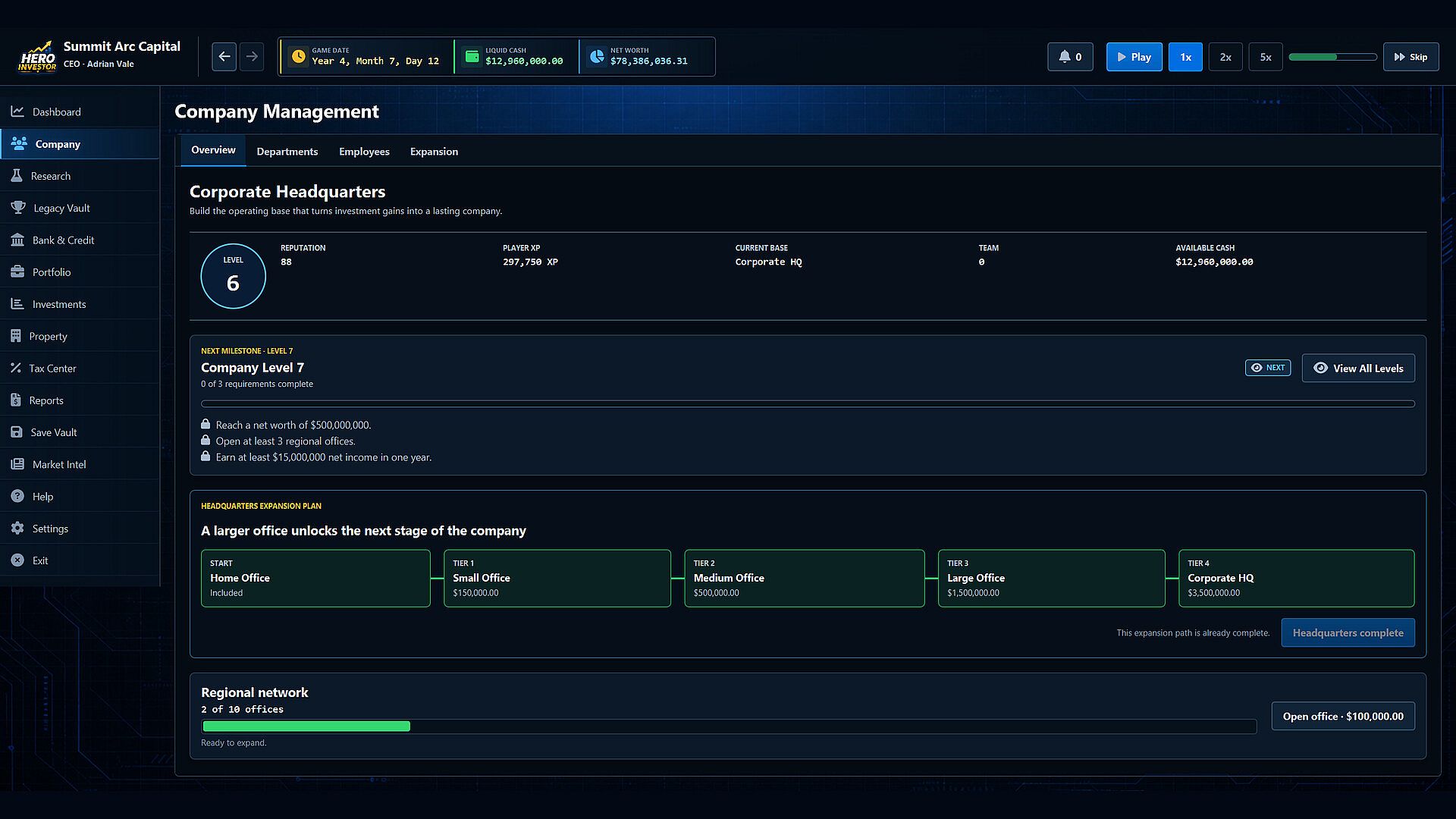1456x819 pixels.
Task: Click the Portfolio briefcase icon
Action: tap(17, 271)
